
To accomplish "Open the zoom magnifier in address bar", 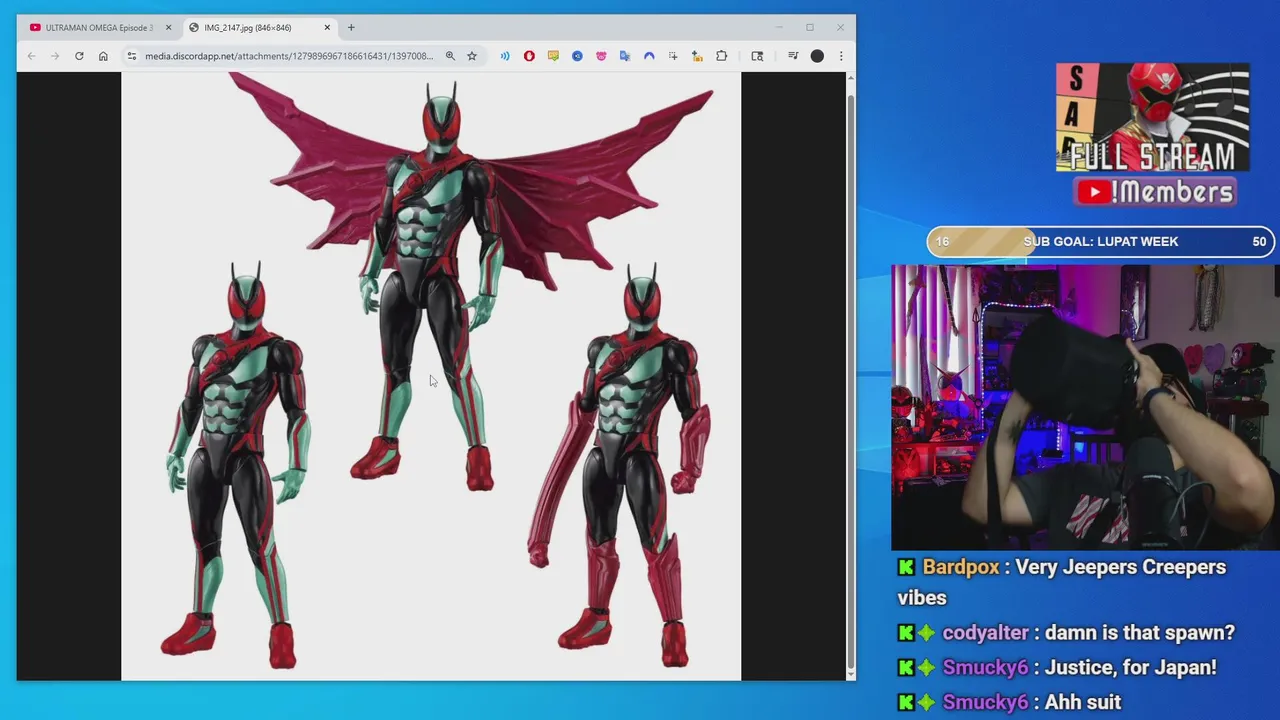I will coord(450,56).
